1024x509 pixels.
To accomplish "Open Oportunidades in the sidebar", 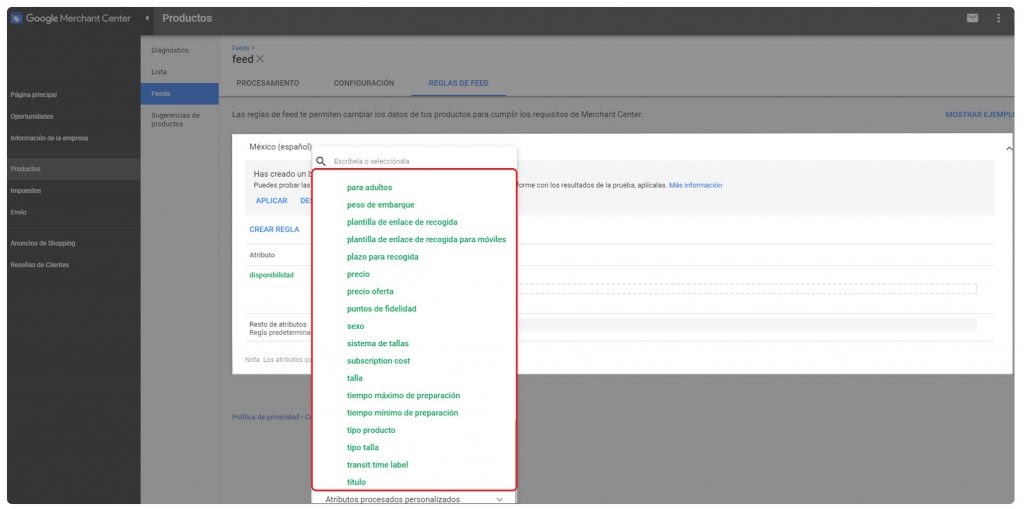I will 32,116.
